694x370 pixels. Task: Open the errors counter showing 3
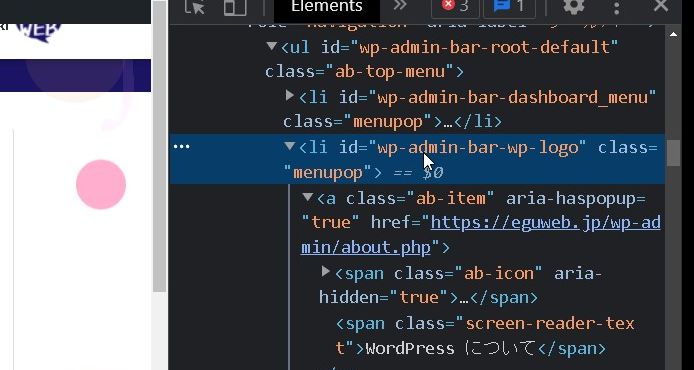pyautogui.click(x=455, y=7)
